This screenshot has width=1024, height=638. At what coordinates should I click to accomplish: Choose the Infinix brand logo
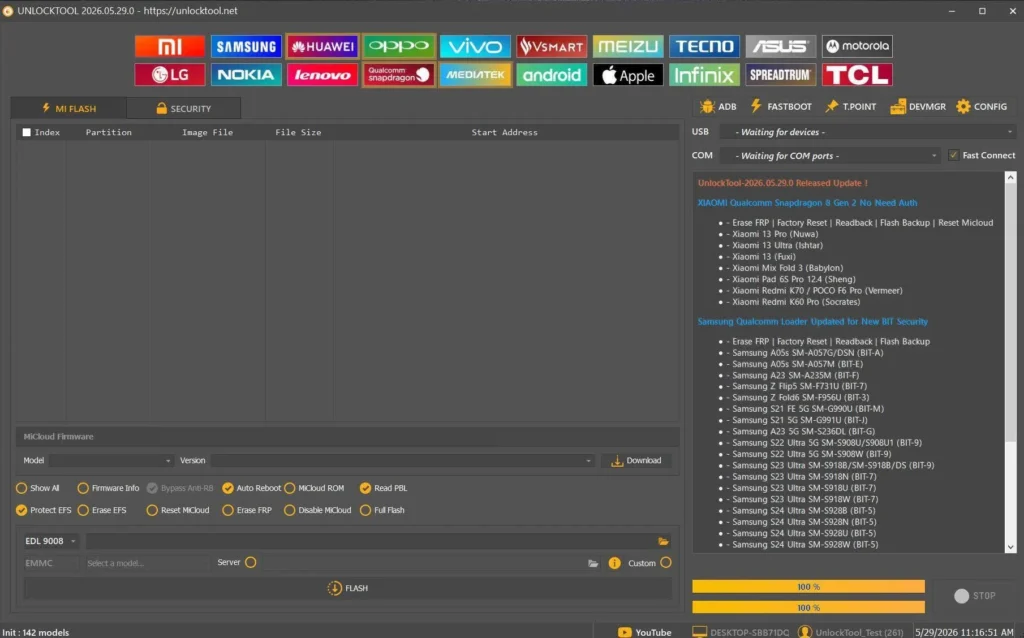(x=705, y=74)
